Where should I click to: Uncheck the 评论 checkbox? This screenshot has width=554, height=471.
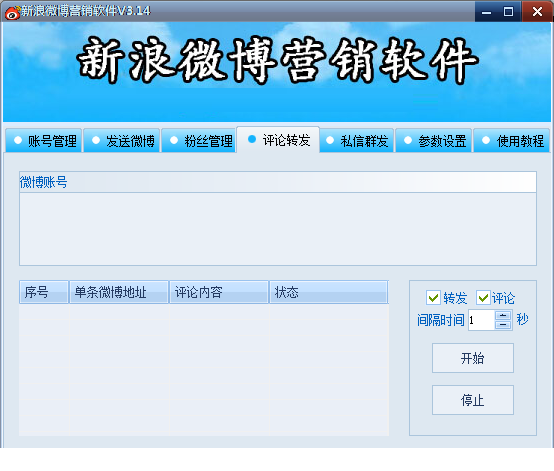(x=483, y=298)
